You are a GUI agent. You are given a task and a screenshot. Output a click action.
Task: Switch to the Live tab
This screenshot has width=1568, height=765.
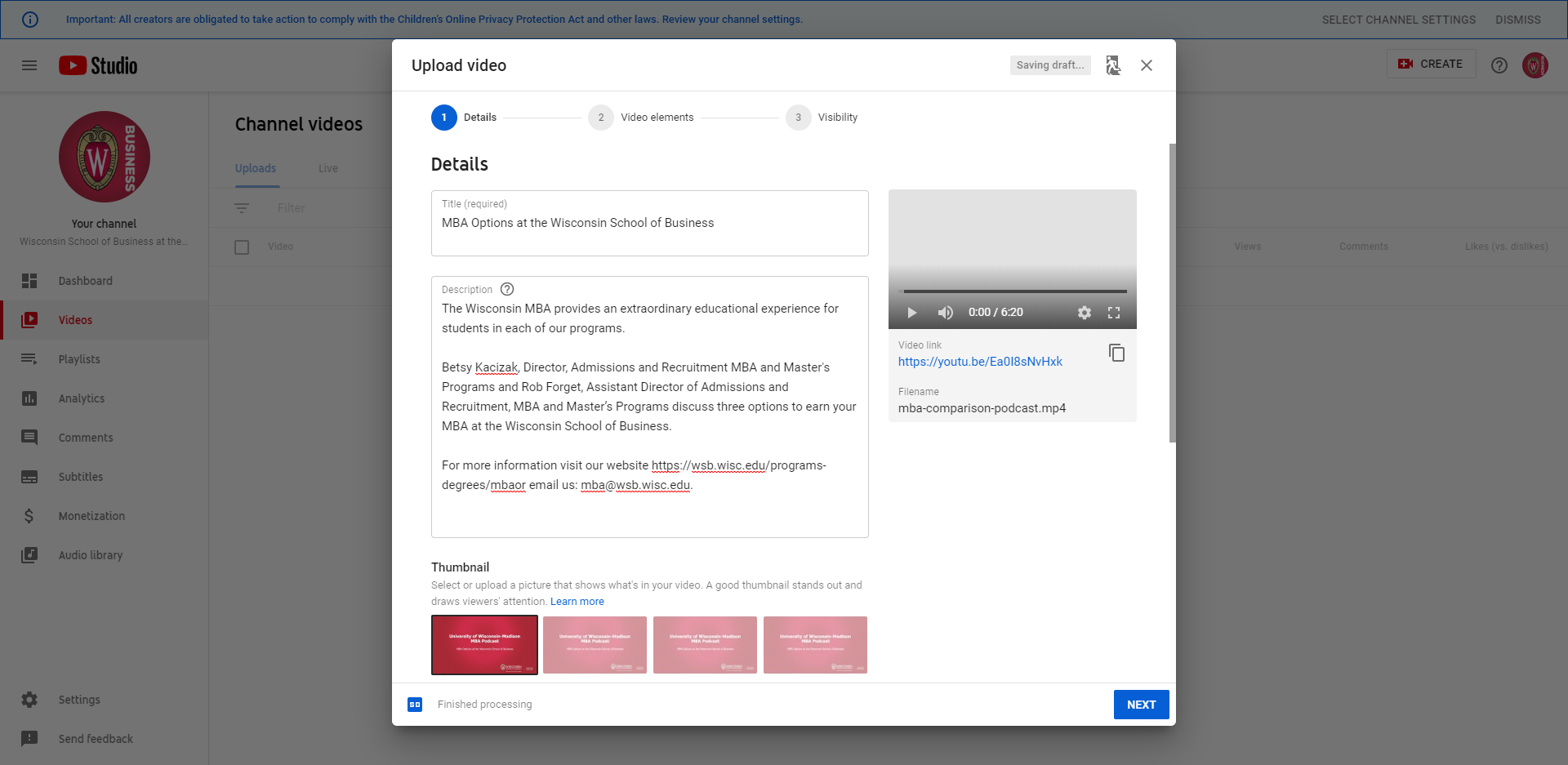point(327,168)
